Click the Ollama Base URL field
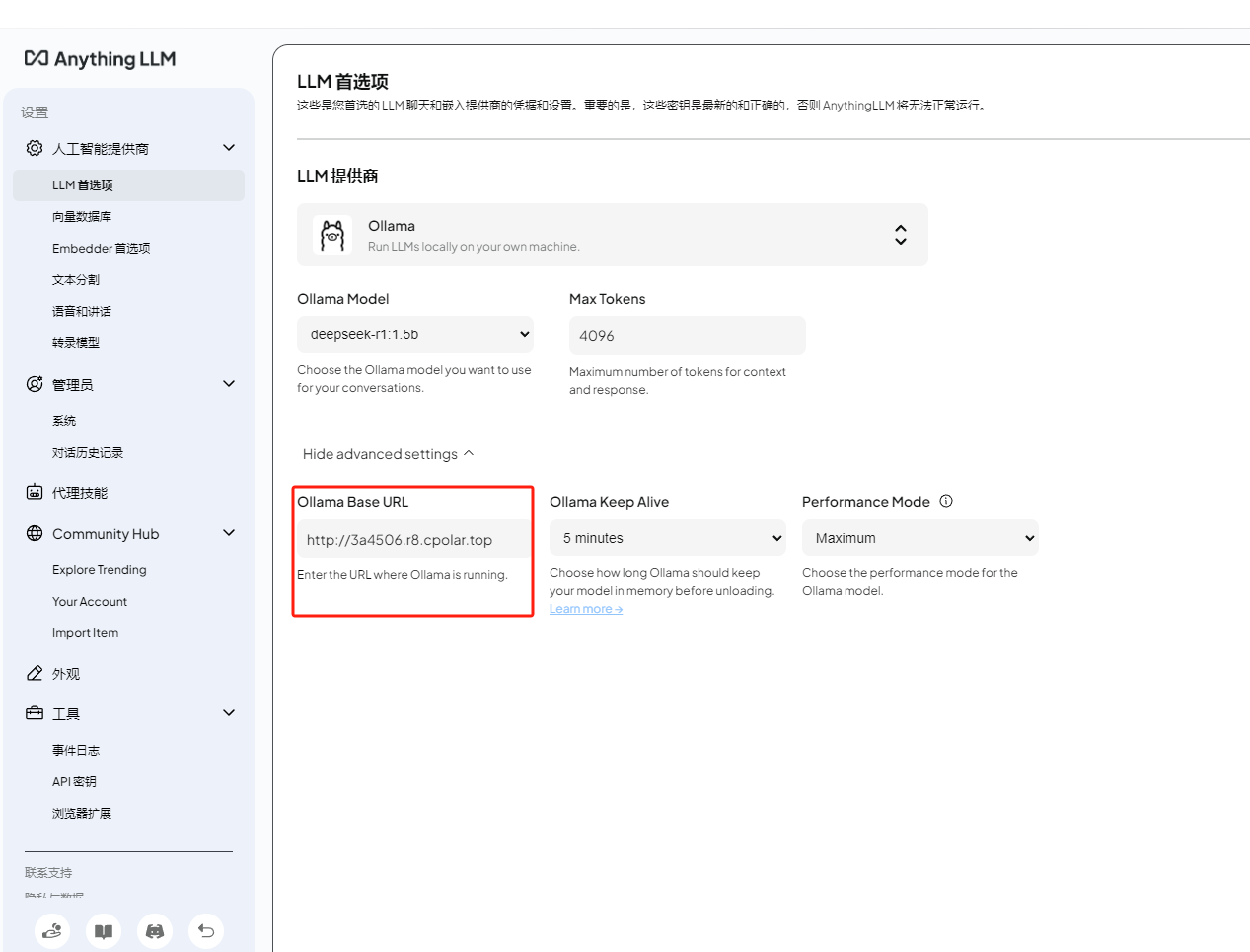1250x952 pixels. point(413,540)
